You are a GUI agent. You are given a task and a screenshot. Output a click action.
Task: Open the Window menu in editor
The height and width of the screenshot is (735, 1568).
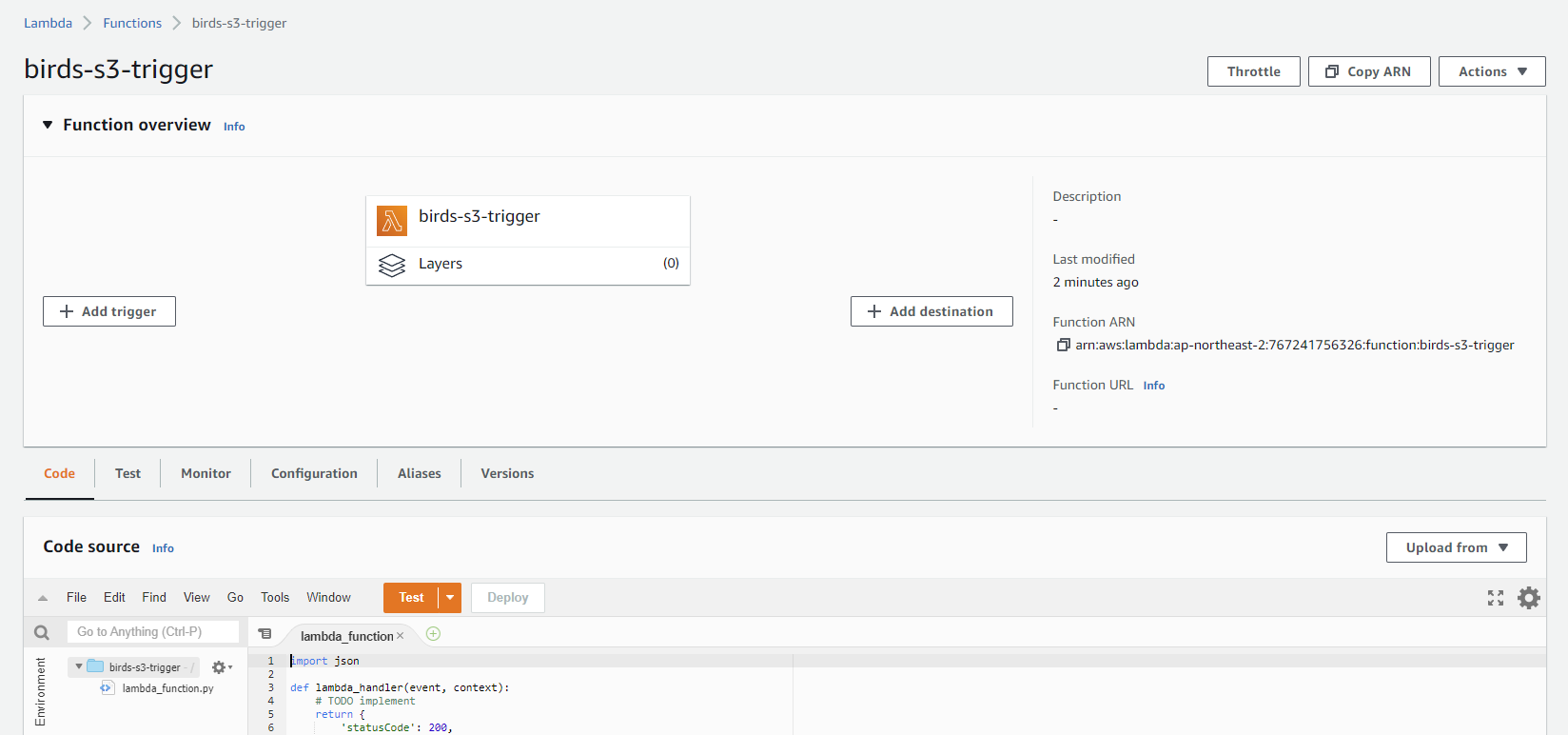click(328, 598)
